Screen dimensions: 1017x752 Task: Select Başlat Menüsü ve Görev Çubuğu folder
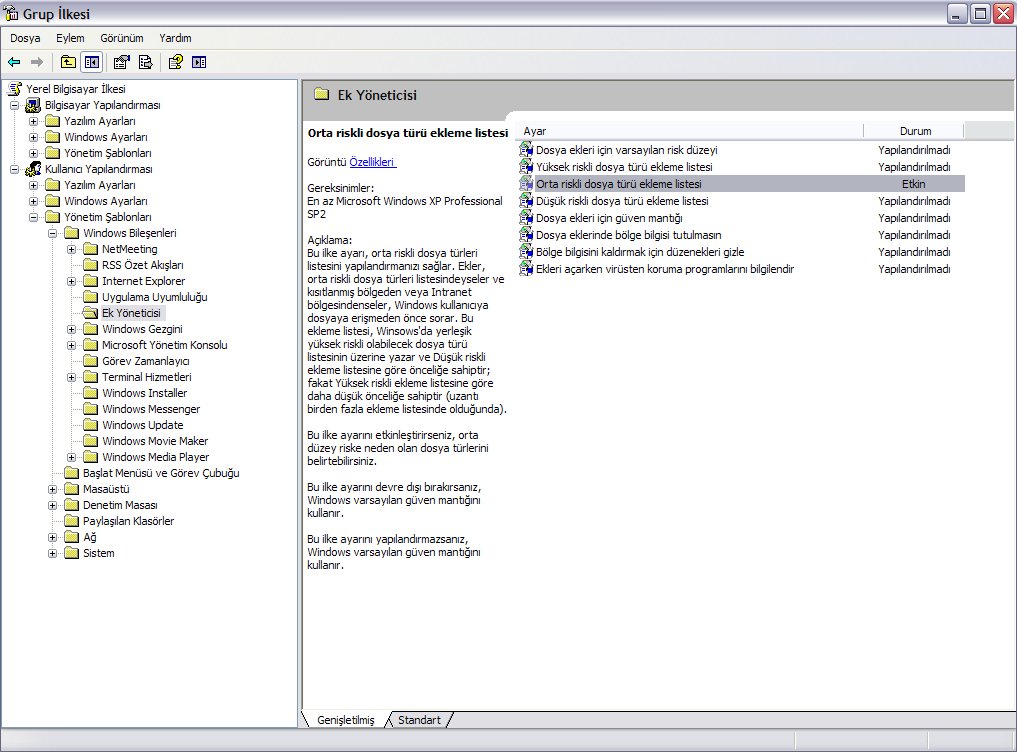pyautogui.click(x=161, y=473)
